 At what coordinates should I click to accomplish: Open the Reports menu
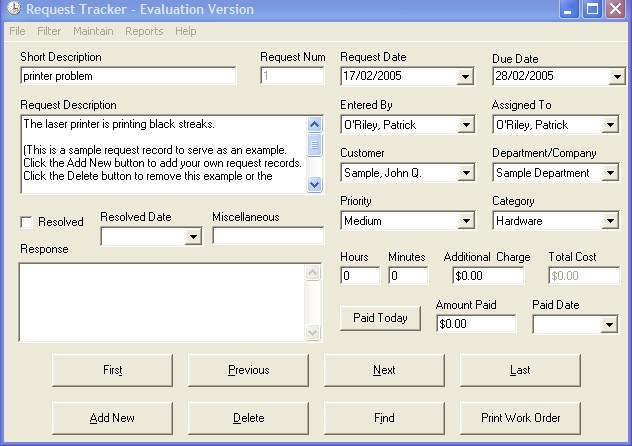144,31
